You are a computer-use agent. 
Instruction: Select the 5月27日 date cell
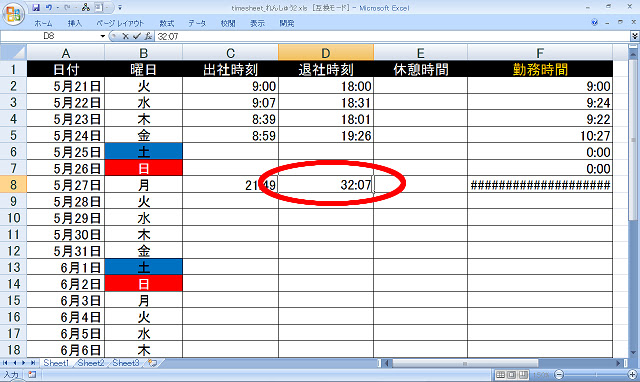65,184
